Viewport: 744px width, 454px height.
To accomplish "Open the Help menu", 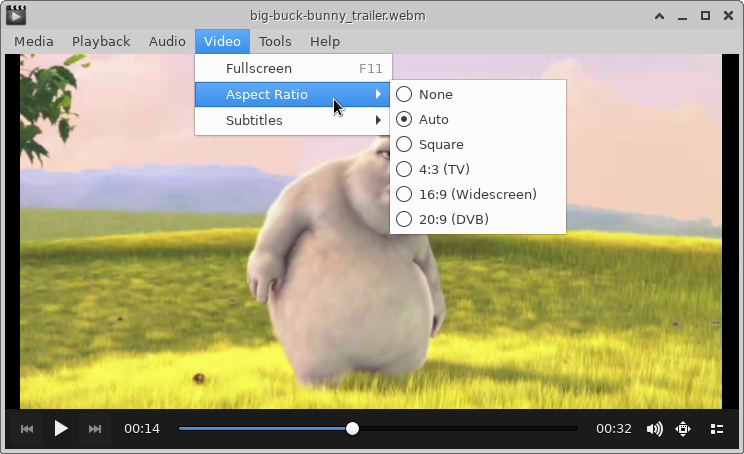I will (325, 42).
